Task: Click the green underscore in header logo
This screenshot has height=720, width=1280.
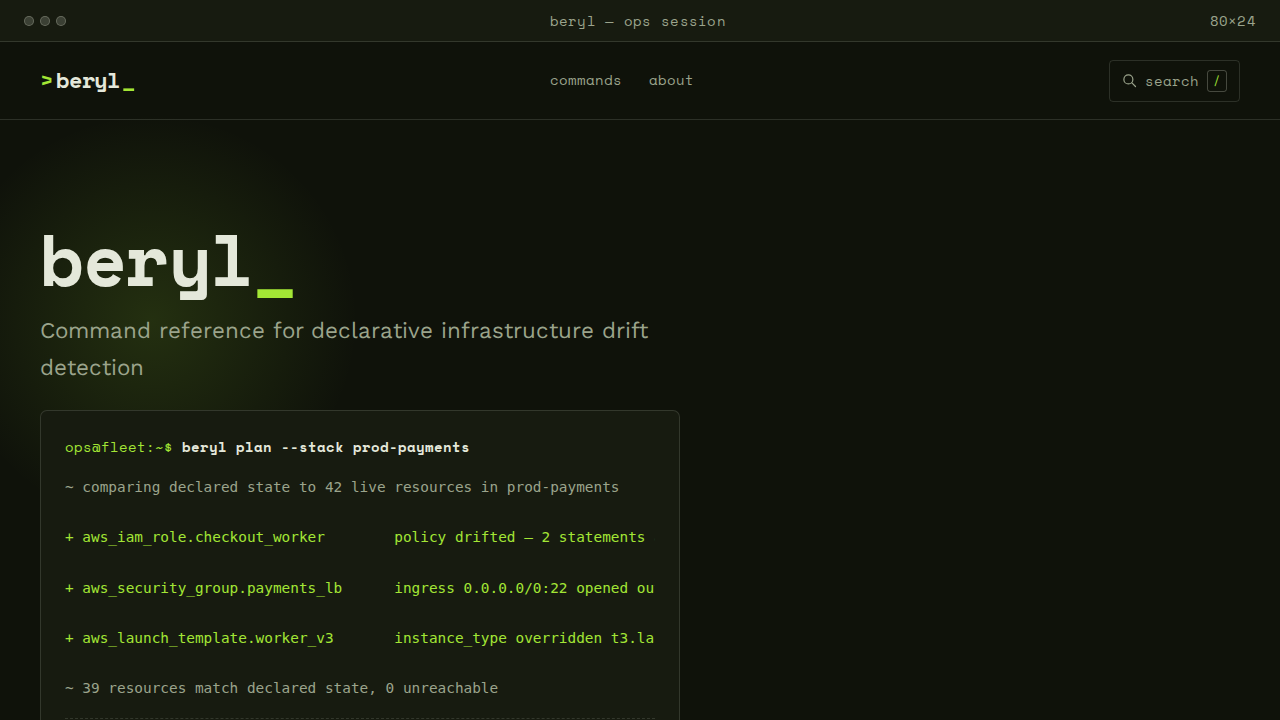Action: [128, 89]
